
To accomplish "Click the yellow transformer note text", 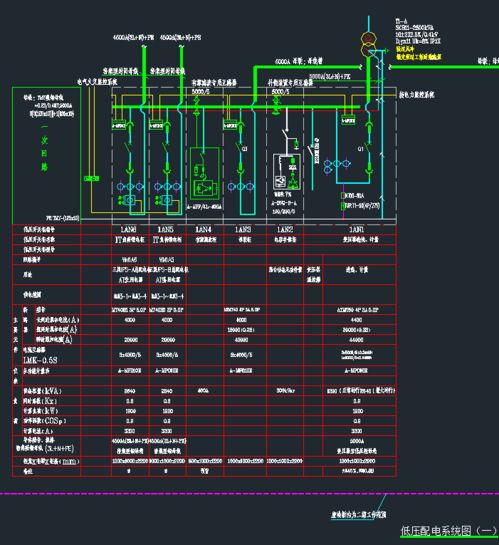I will pyautogui.click(x=418, y=53).
